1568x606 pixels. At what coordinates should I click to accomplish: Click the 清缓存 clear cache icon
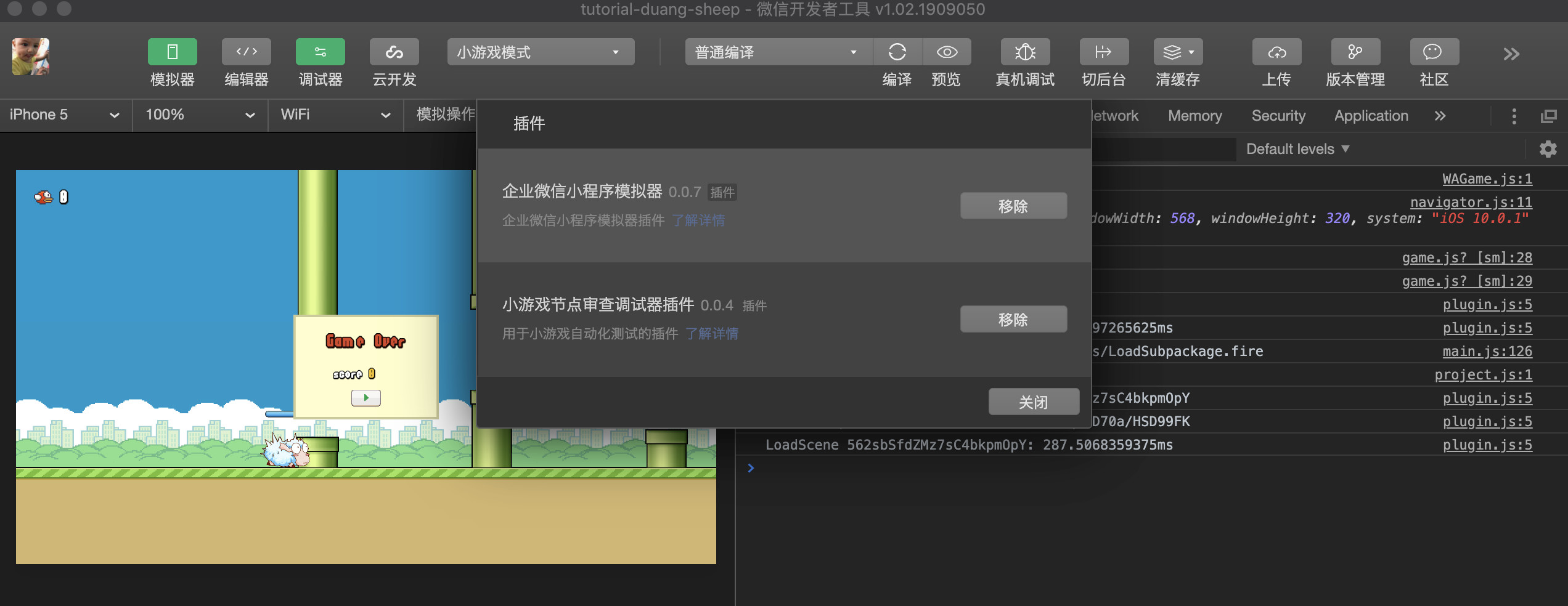1178,52
